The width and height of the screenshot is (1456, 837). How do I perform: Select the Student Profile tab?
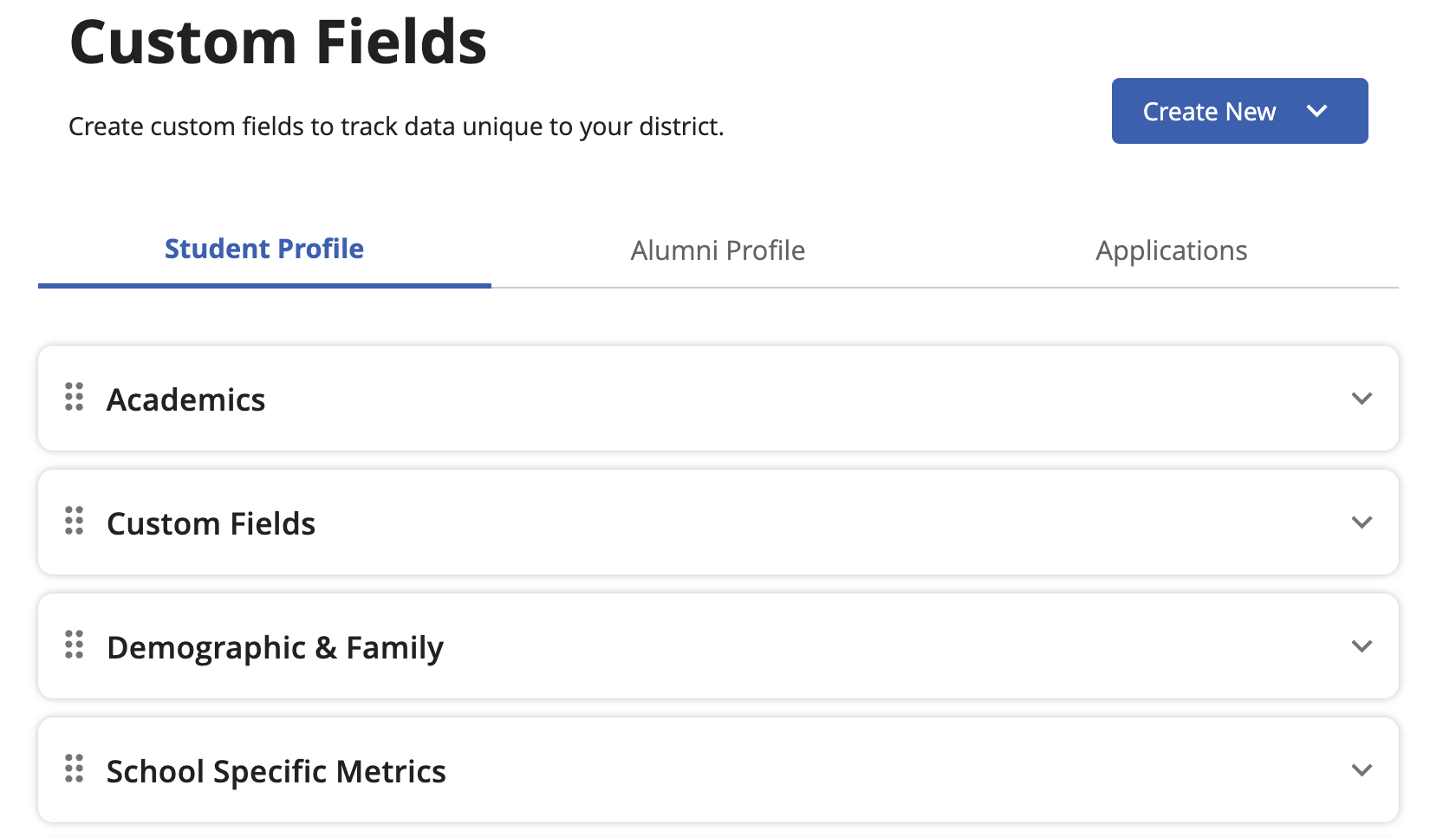pos(264,250)
